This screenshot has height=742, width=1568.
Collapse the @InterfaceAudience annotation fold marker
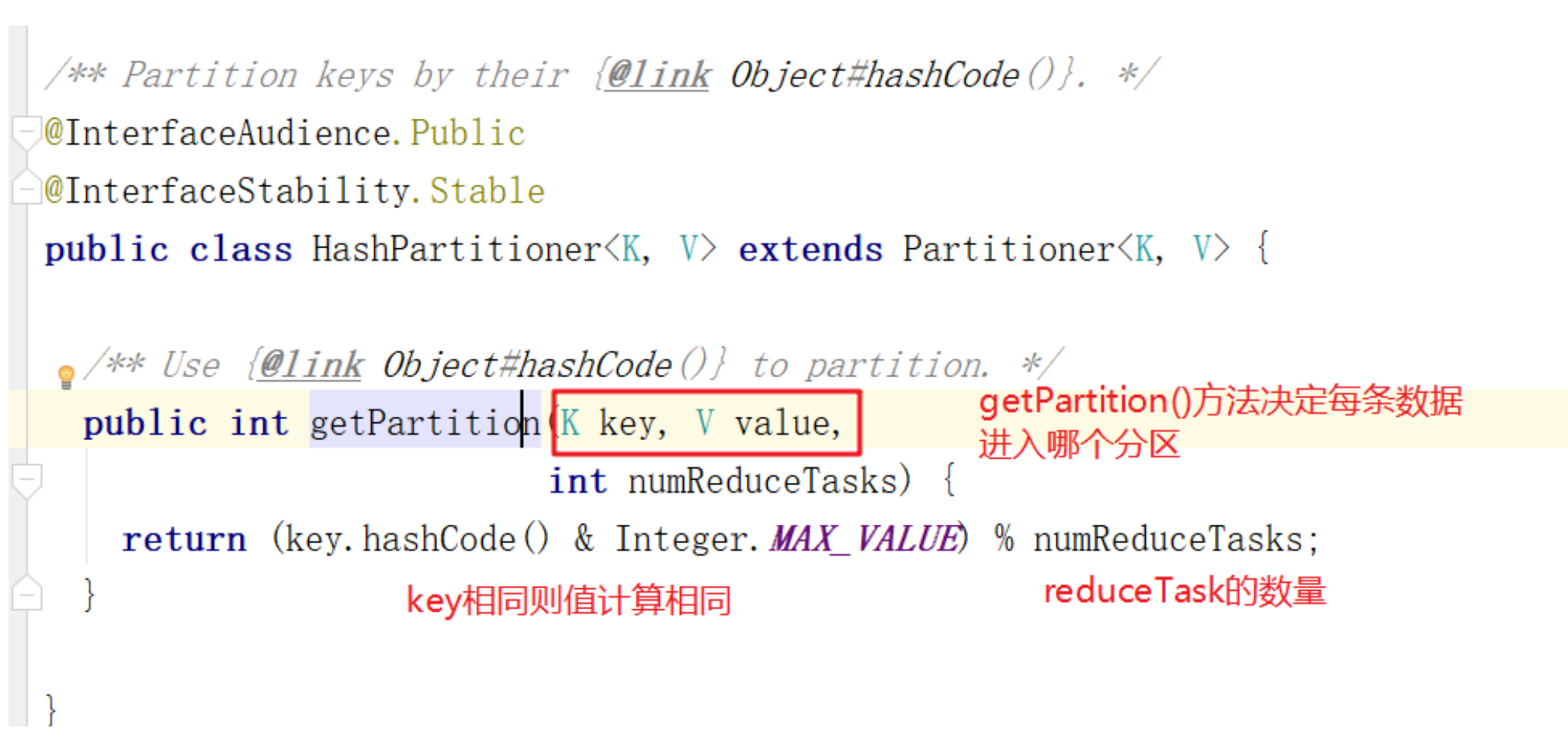tap(26, 133)
